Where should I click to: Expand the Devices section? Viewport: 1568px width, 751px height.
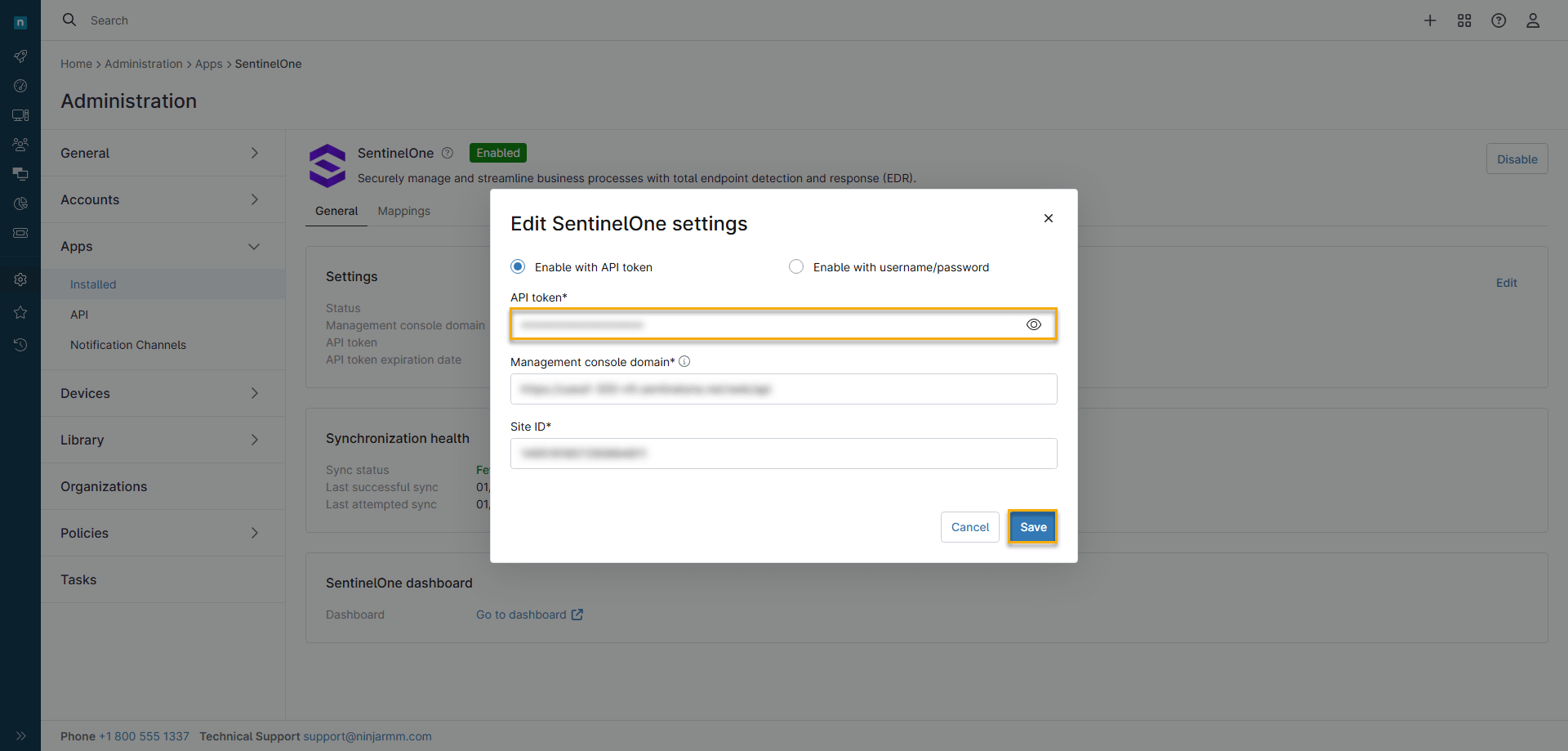255,393
